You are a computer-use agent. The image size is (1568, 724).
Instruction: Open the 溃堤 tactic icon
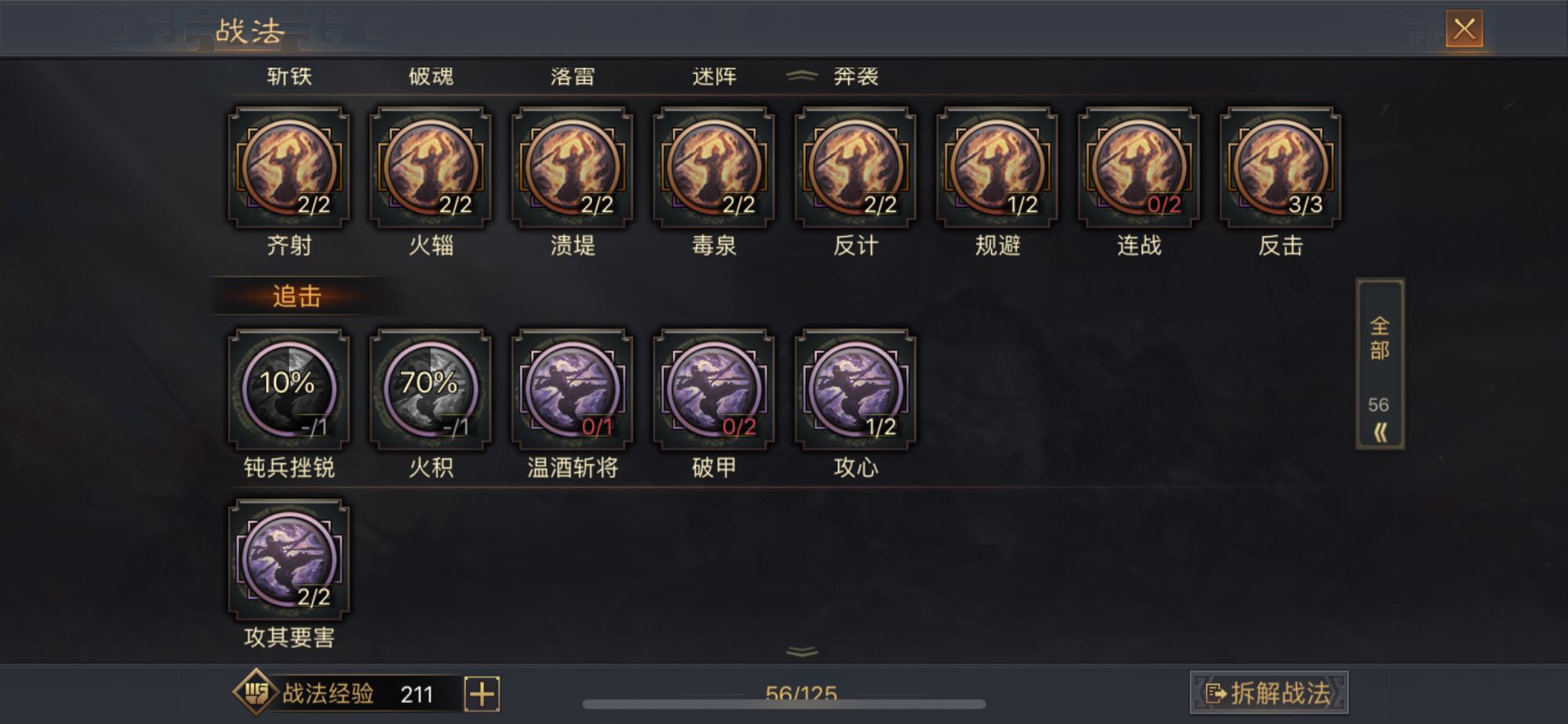click(x=572, y=168)
